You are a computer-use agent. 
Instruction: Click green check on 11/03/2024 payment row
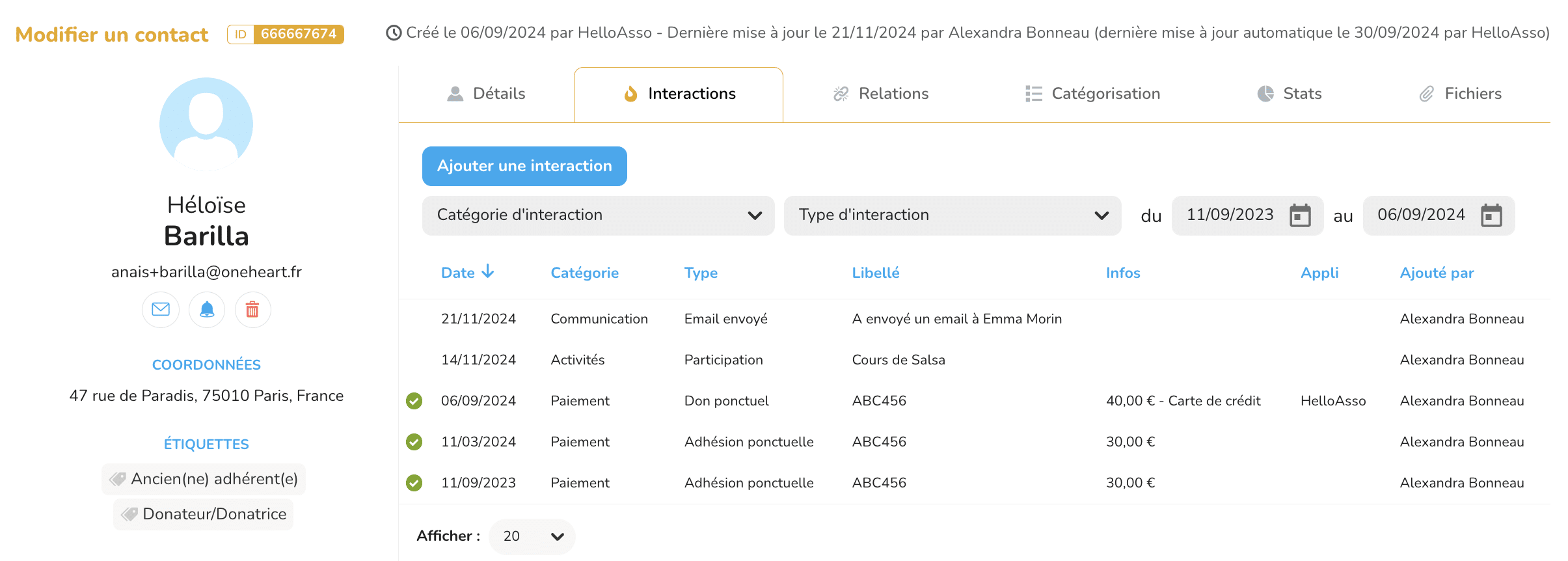414,442
